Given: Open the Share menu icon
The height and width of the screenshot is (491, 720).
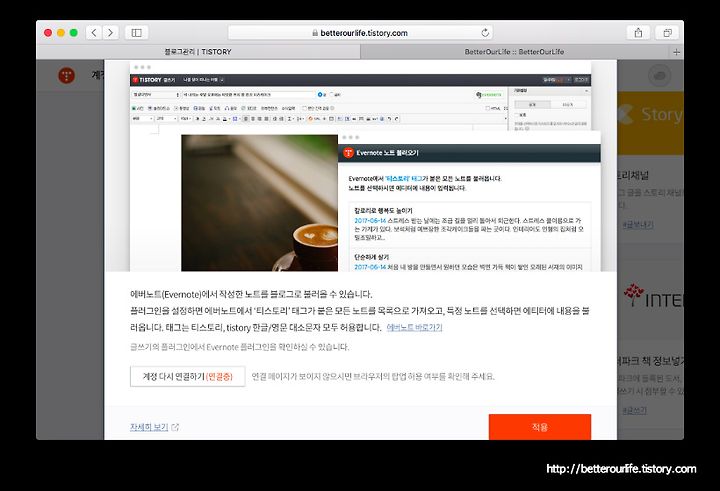Looking at the screenshot, I should coord(638,33).
